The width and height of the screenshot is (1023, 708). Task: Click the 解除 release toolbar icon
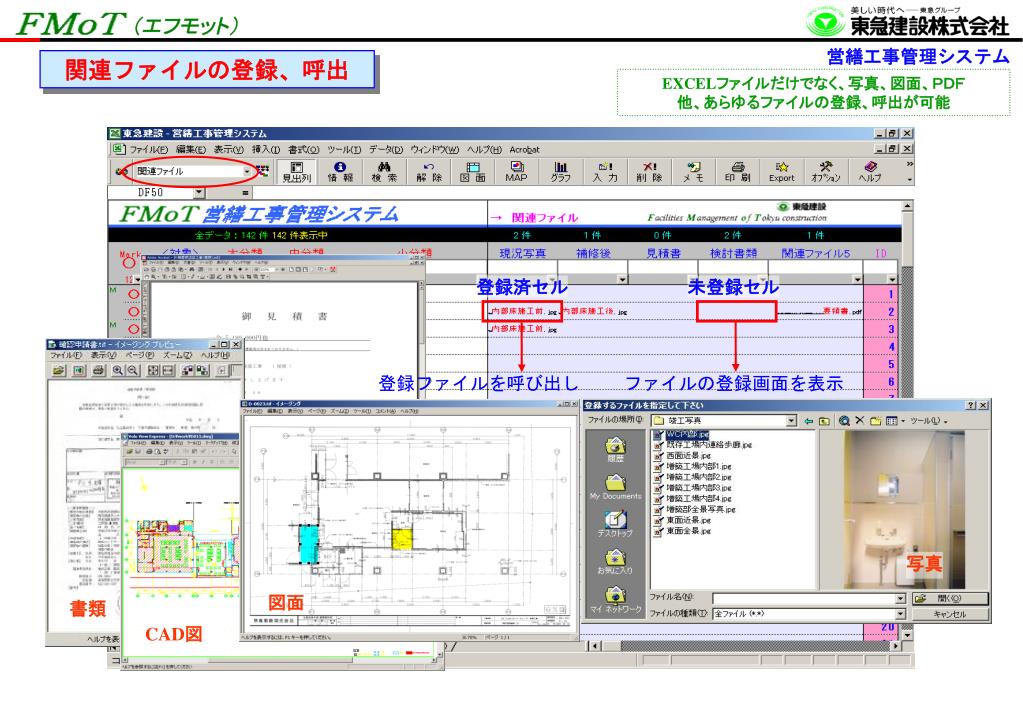(x=429, y=172)
